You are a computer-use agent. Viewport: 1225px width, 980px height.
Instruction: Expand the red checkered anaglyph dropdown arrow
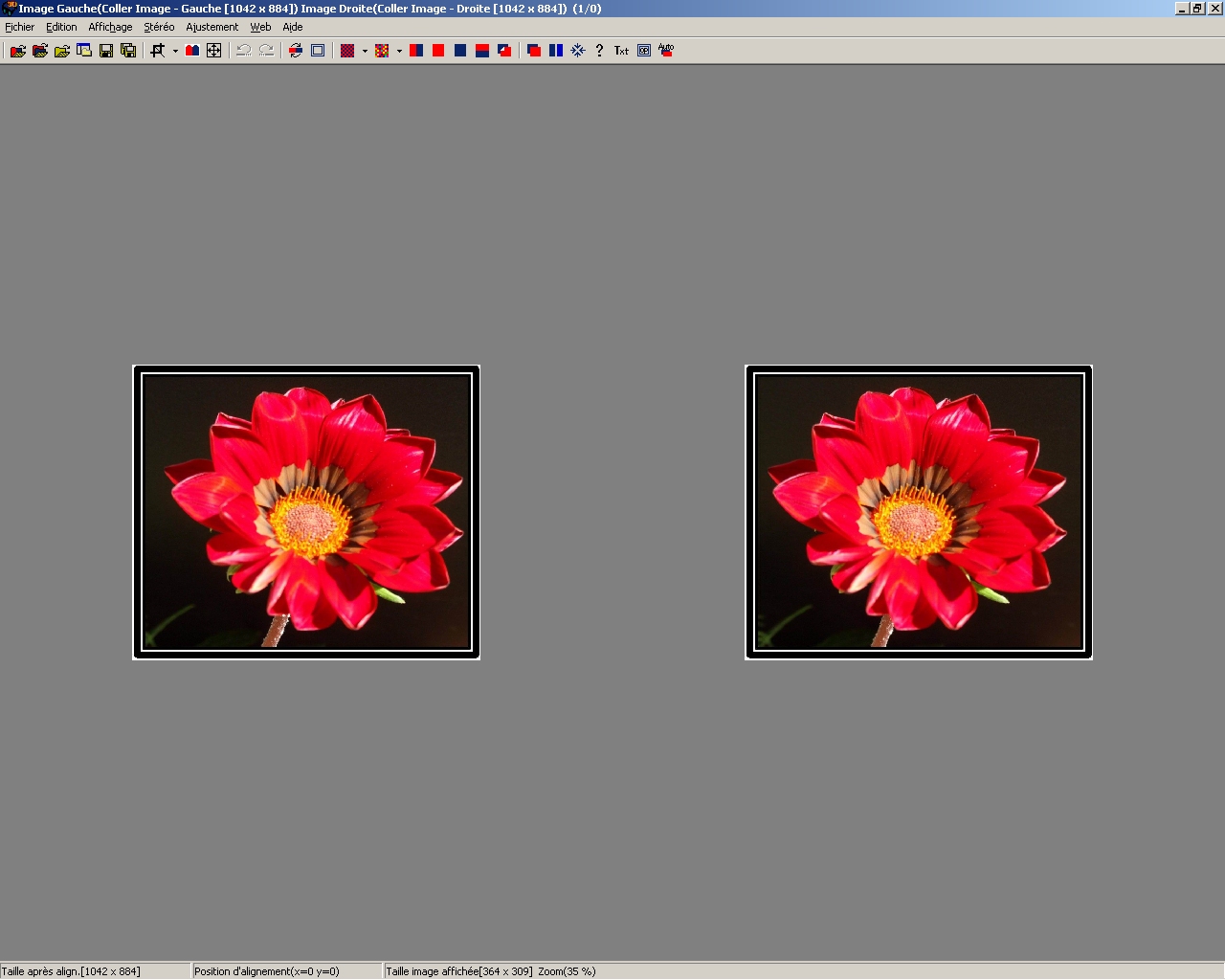(365, 52)
